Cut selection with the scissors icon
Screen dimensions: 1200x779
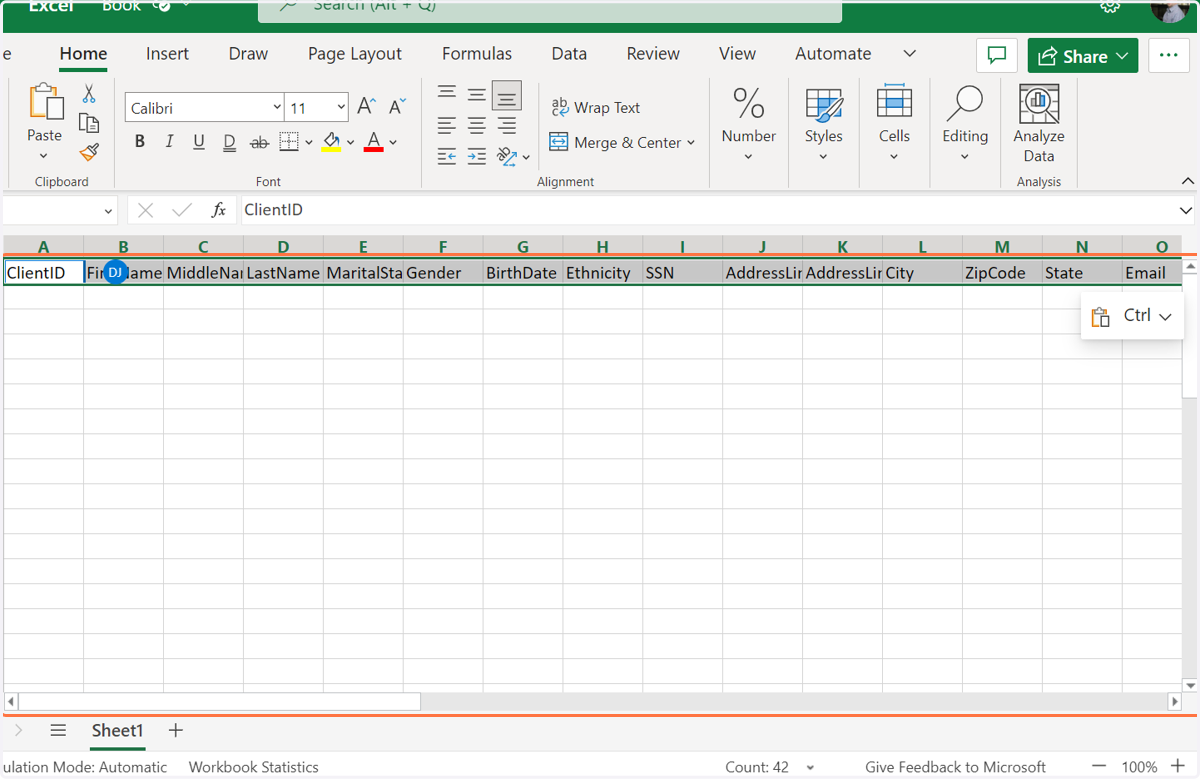(x=89, y=94)
